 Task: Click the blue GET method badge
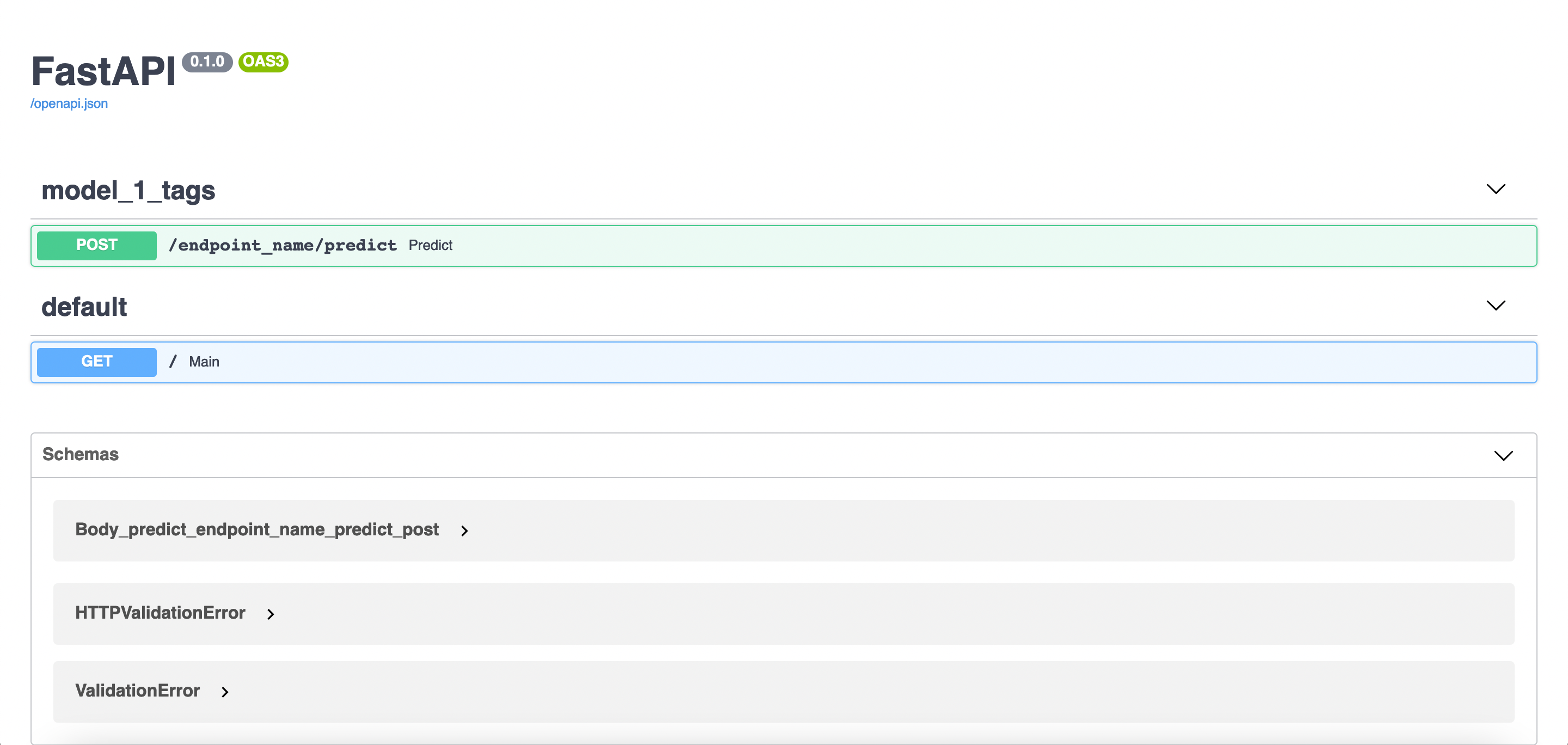(x=97, y=362)
